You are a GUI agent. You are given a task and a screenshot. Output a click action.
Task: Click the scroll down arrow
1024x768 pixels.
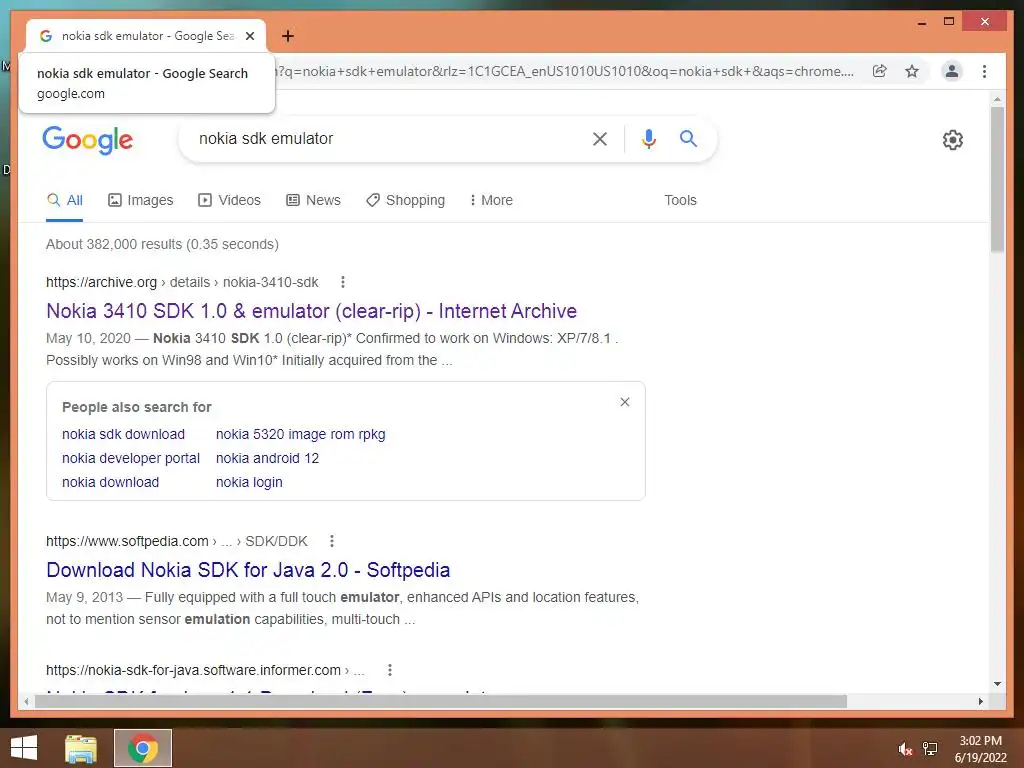(997, 684)
